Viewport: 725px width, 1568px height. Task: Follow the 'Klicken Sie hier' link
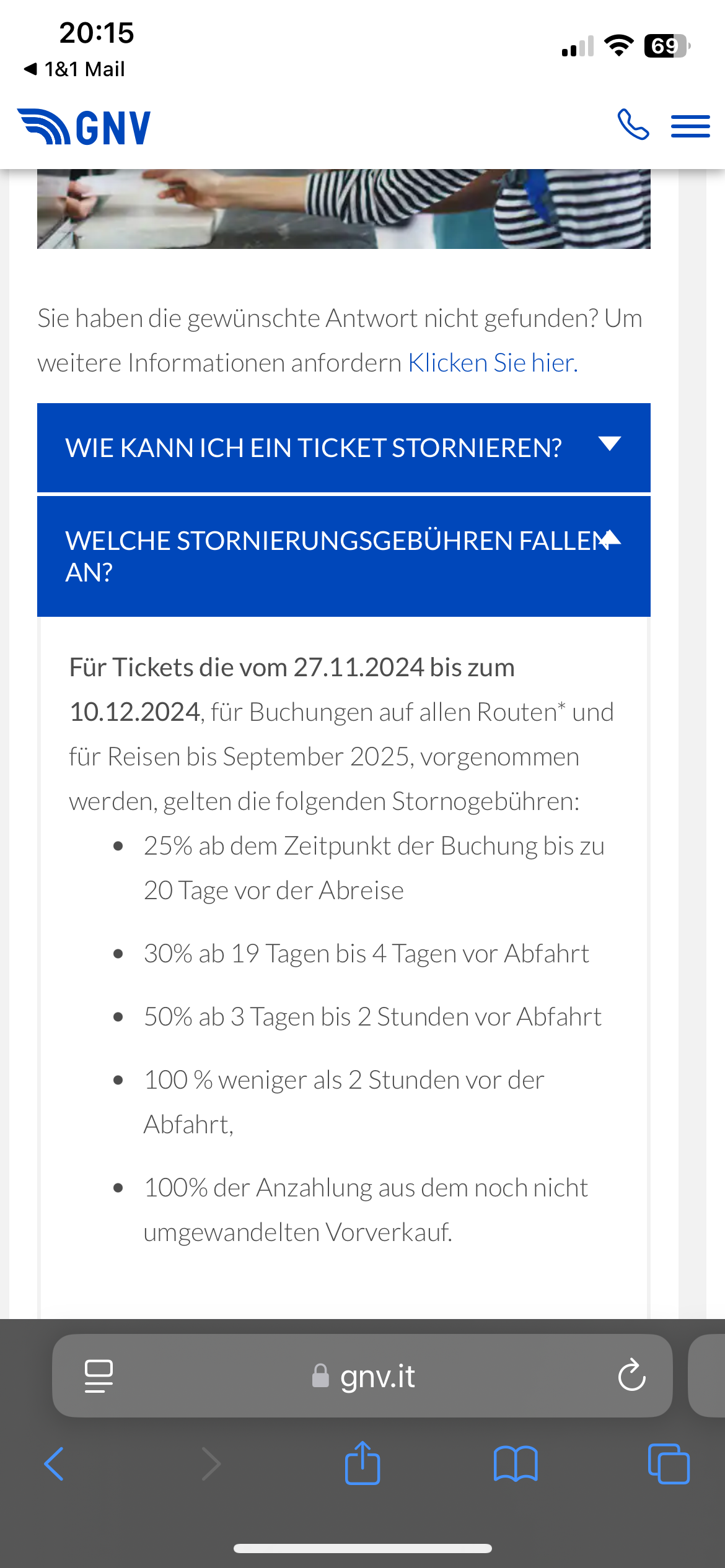(493, 363)
